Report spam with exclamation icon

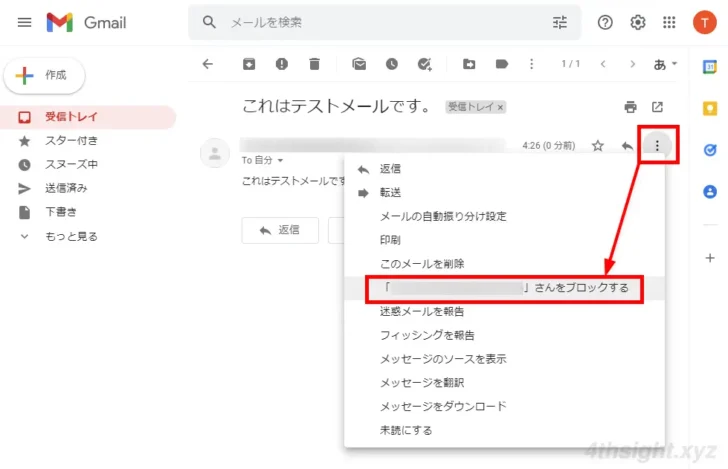coord(281,64)
